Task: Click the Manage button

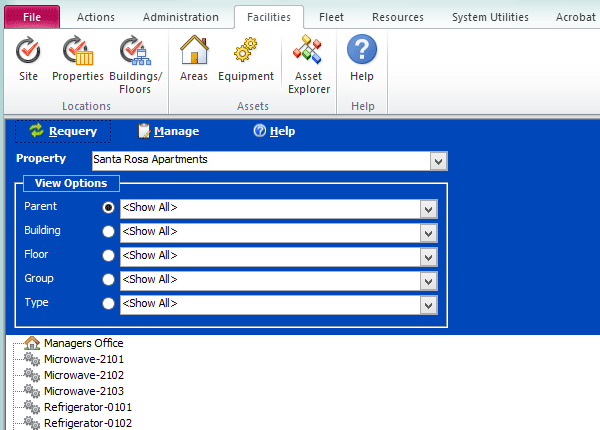Action: tap(168, 131)
